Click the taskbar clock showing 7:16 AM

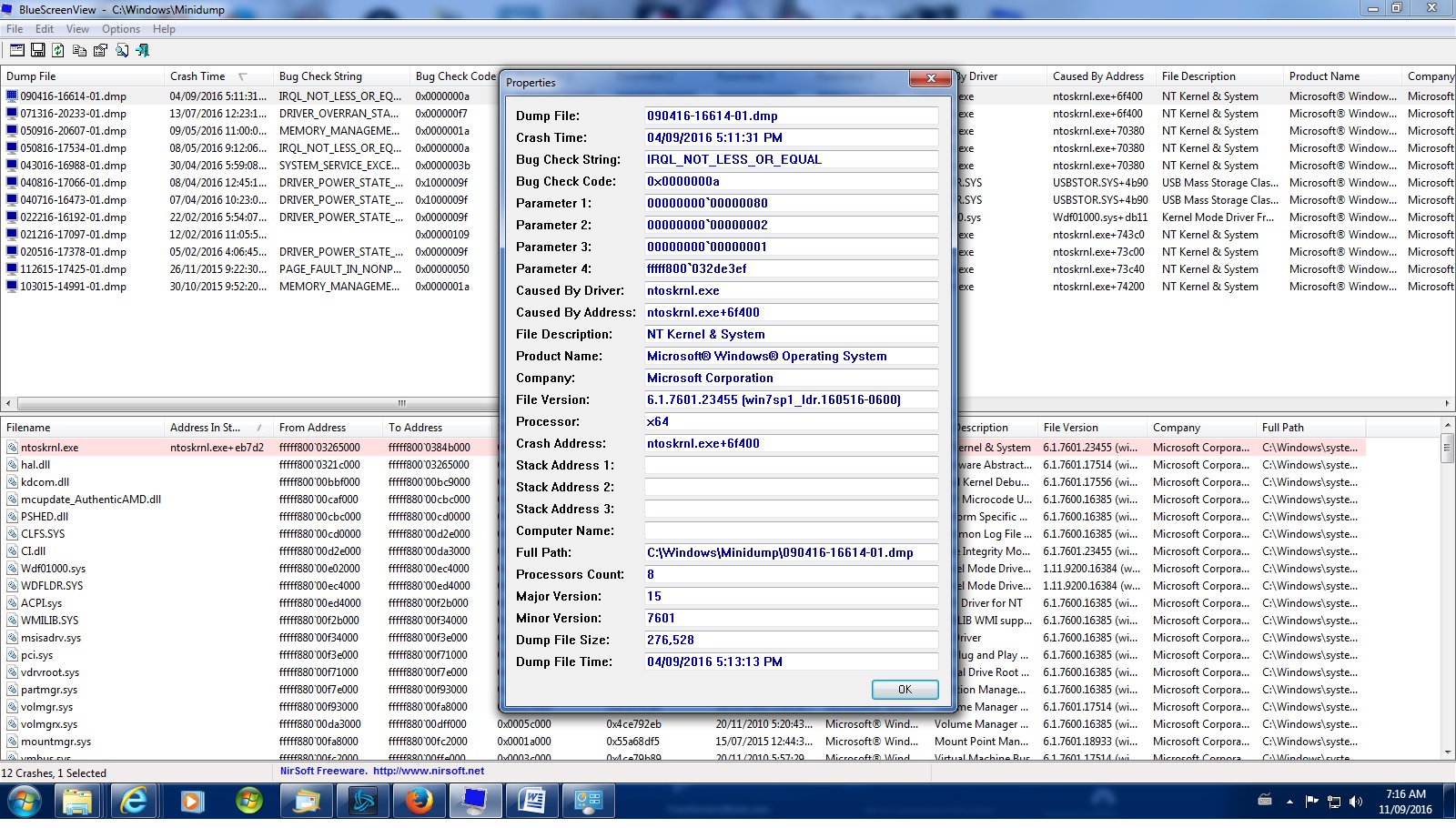1406,802
